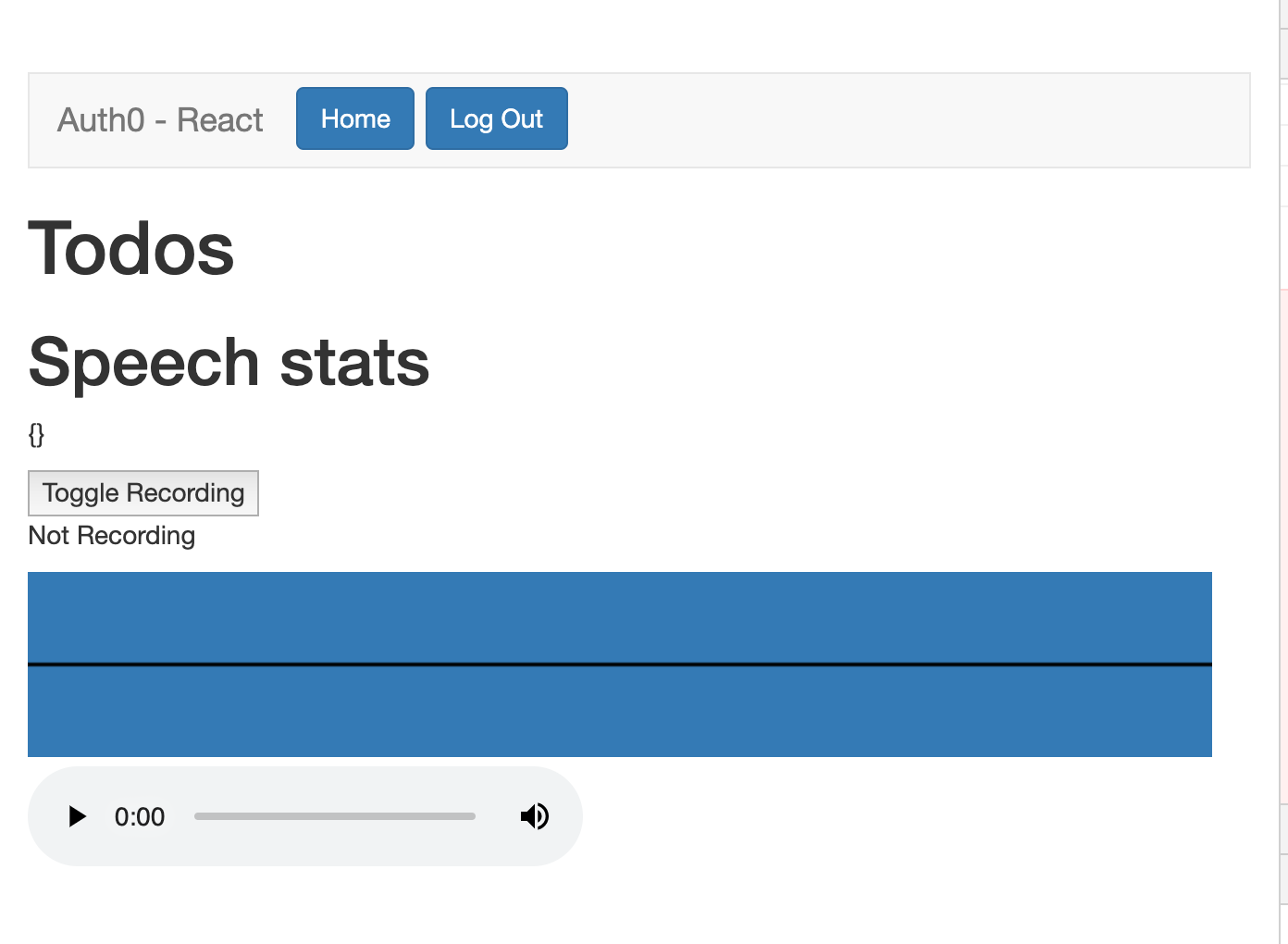Select the empty braces stats output
Viewport: 1288px width, 944px height.
(x=36, y=434)
